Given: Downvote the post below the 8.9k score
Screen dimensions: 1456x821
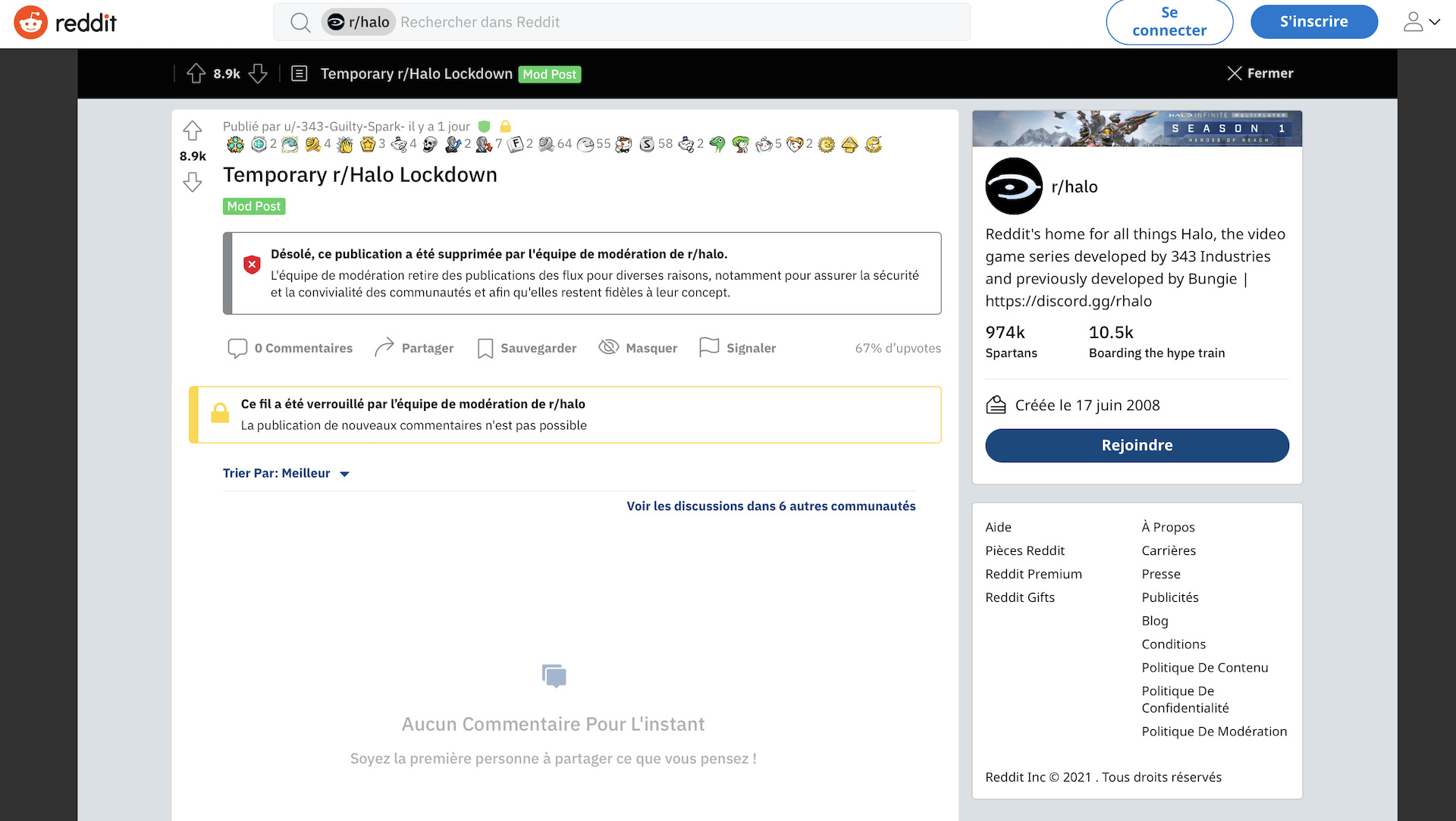Looking at the screenshot, I should [x=193, y=182].
